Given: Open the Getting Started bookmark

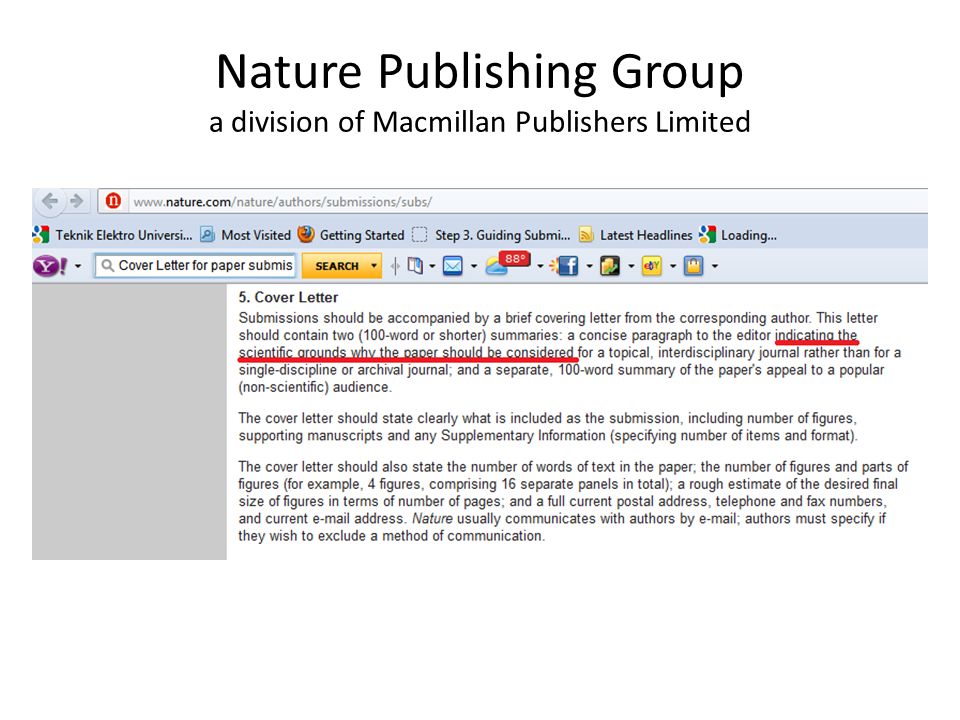Looking at the screenshot, I should (351, 235).
